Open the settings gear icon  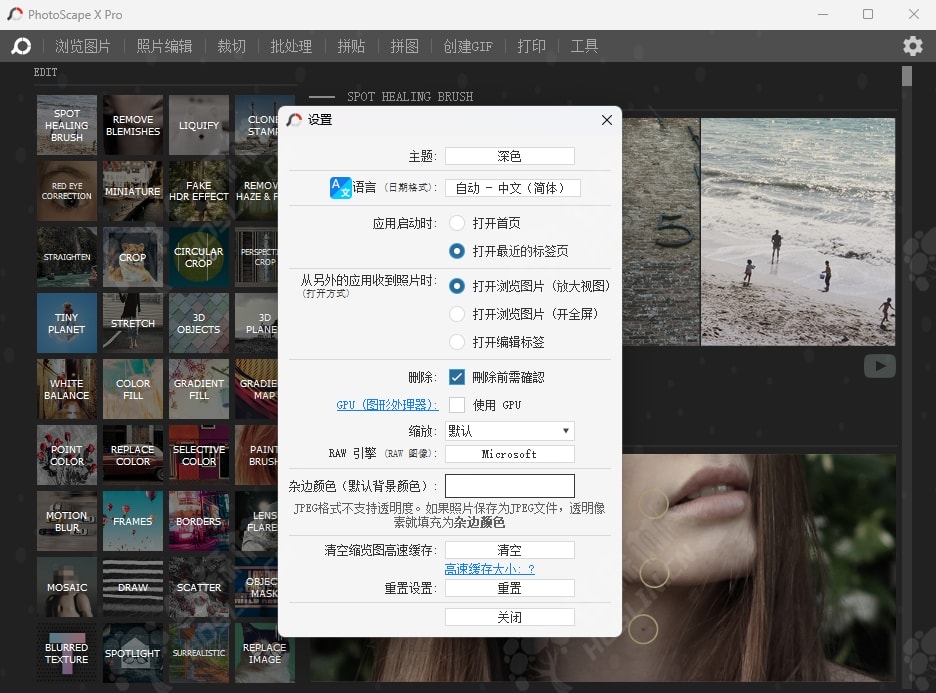click(912, 46)
